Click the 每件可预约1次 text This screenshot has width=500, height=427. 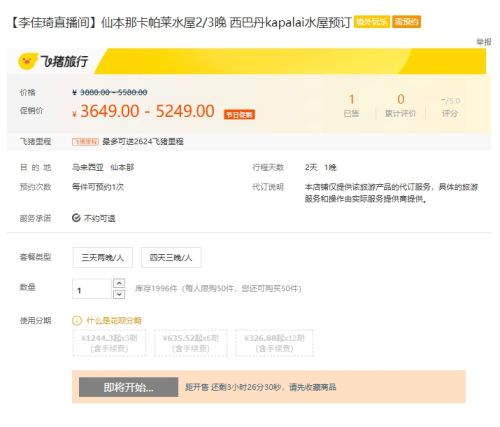coord(98,187)
